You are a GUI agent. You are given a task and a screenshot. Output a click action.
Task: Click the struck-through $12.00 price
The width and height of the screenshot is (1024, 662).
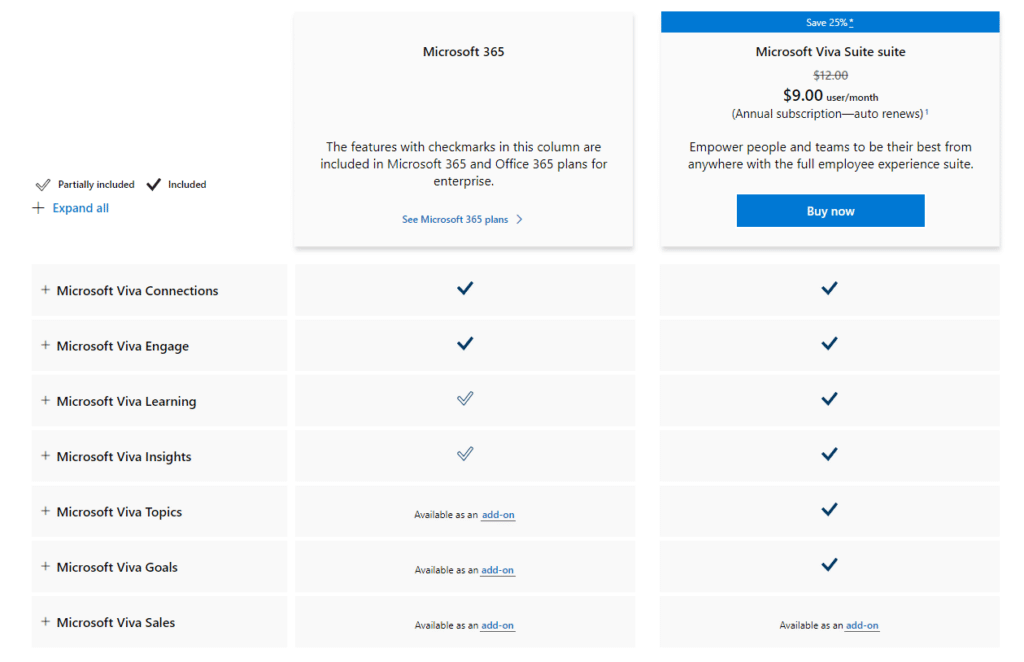coord(830,75)
